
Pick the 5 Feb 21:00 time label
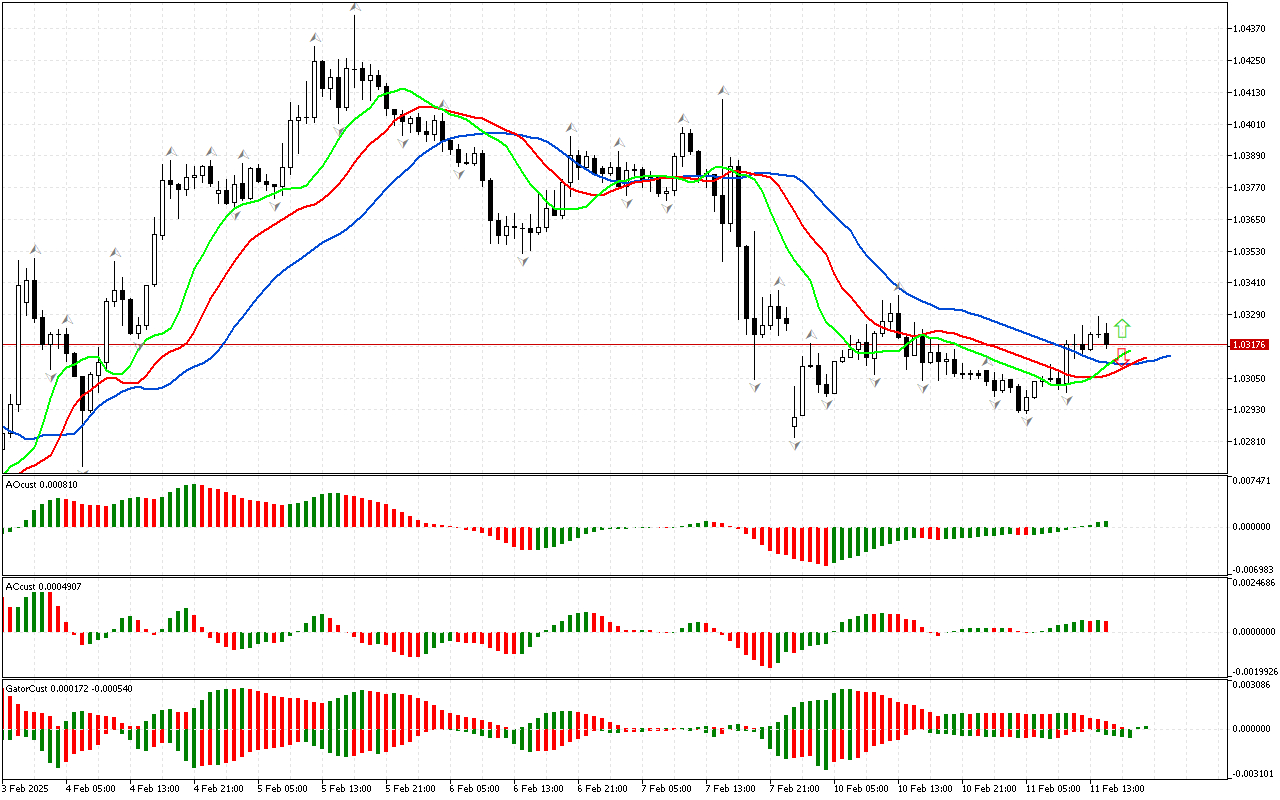point(412,788)
